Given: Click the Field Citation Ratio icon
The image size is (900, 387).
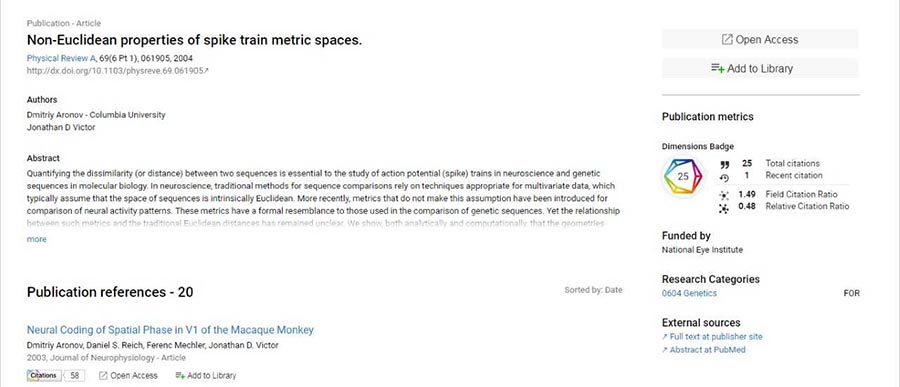Looking at the screenshot, I should coord(724,195).
